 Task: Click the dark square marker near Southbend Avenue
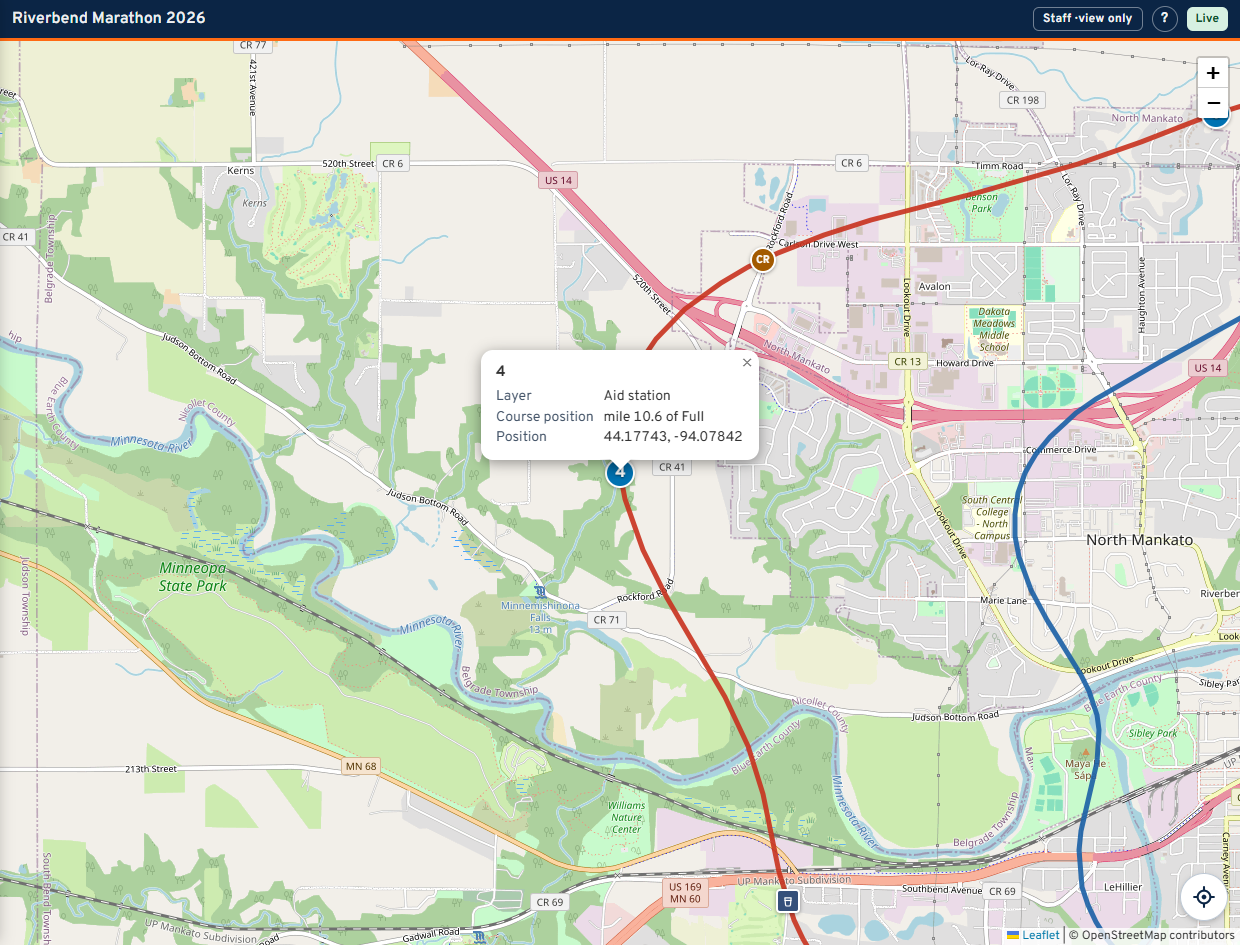pos(788,902)
